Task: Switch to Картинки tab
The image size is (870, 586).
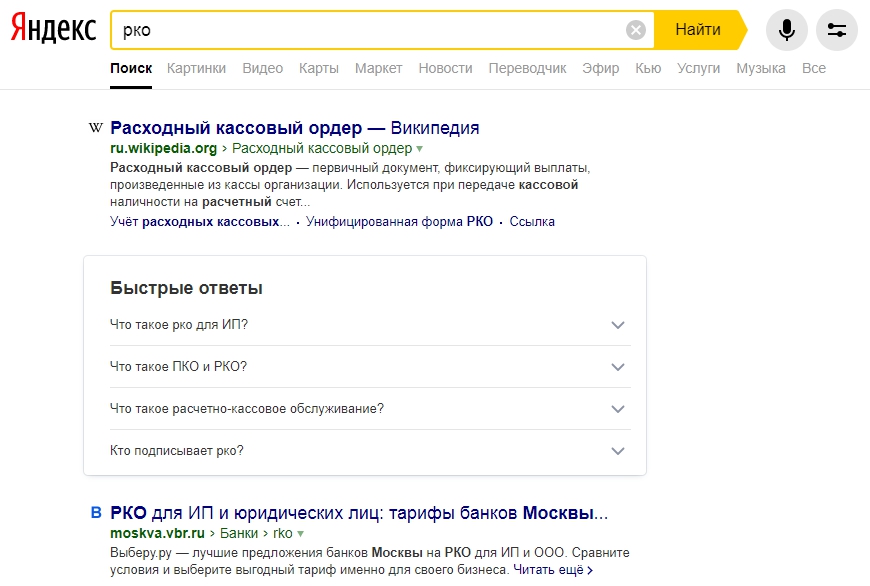Action: tap(196, 68)
